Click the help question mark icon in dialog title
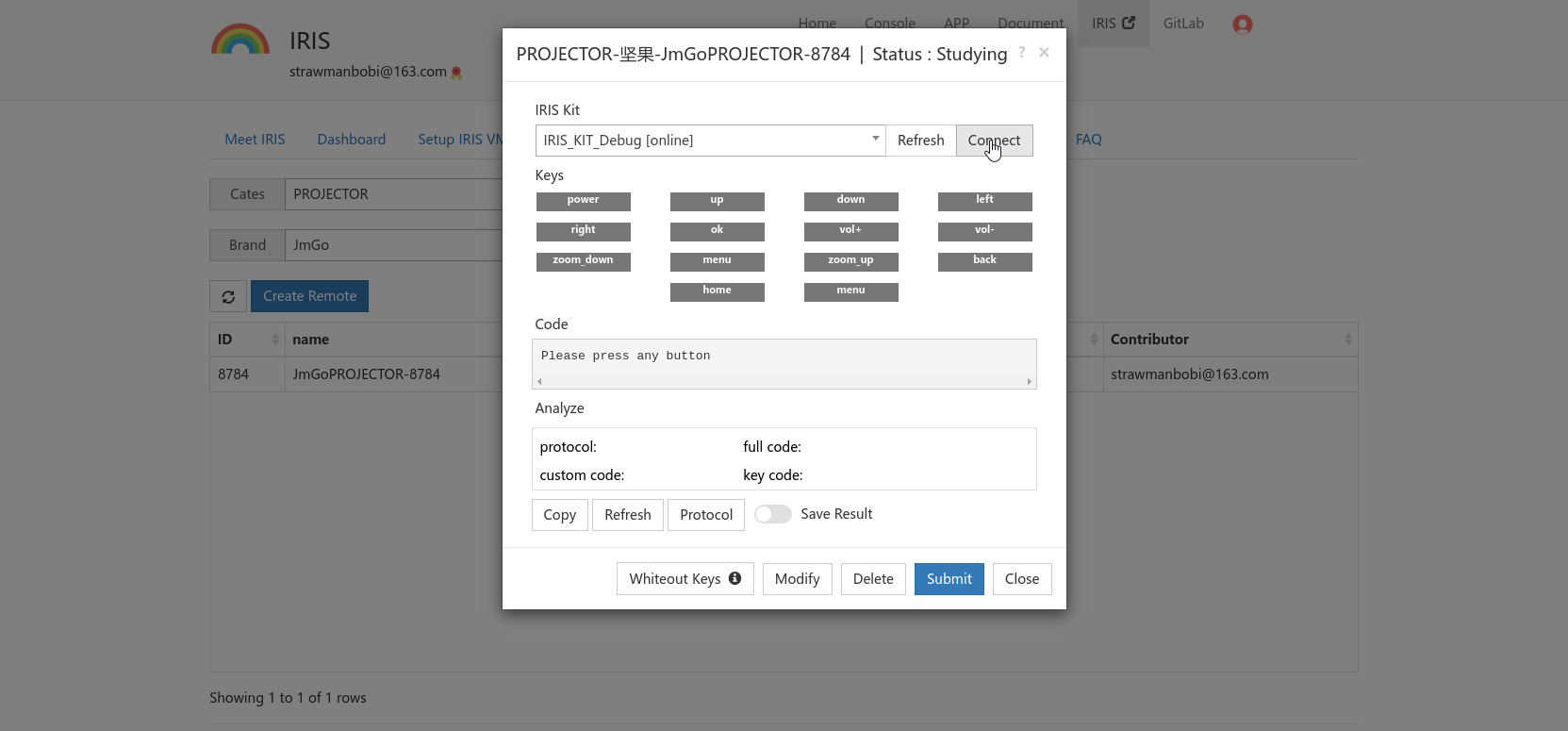The height and width of the screenshot is (731, 1568). point(1021,53)
